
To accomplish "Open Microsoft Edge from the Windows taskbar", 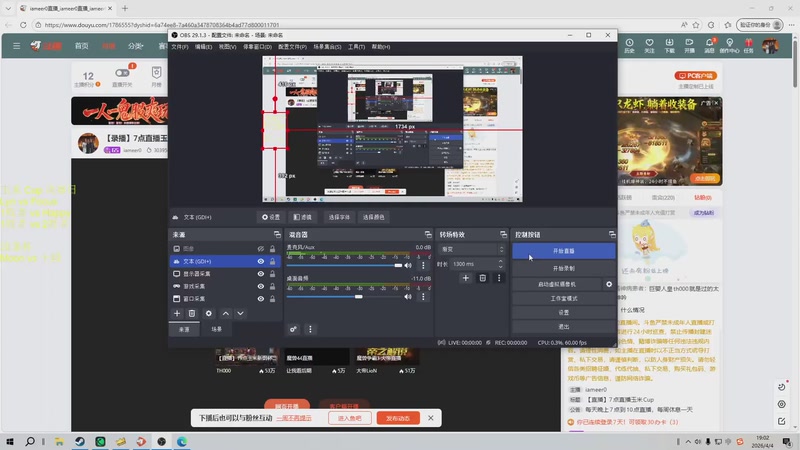I will tap(182, 441).
